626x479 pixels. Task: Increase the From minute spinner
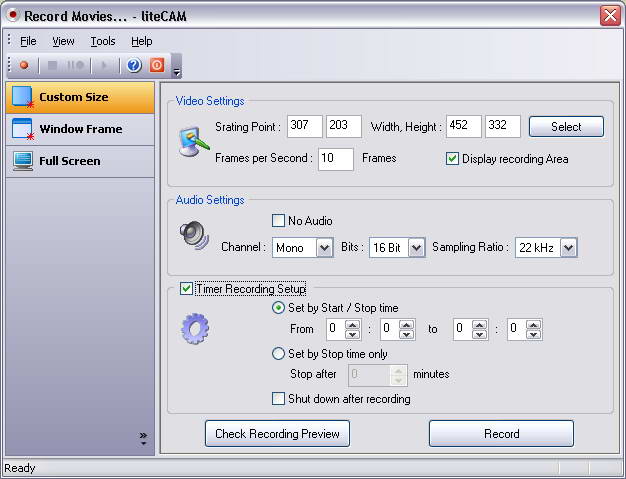[406, 325]
